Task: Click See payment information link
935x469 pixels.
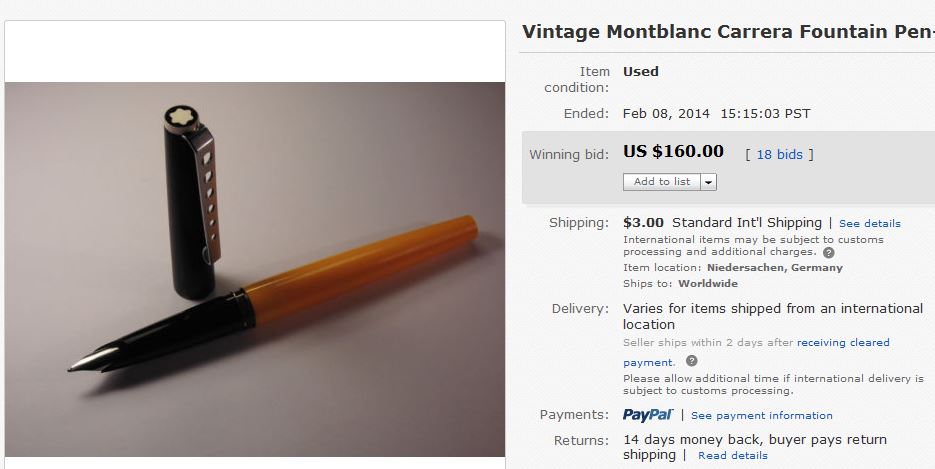Action: coord(761,416)
